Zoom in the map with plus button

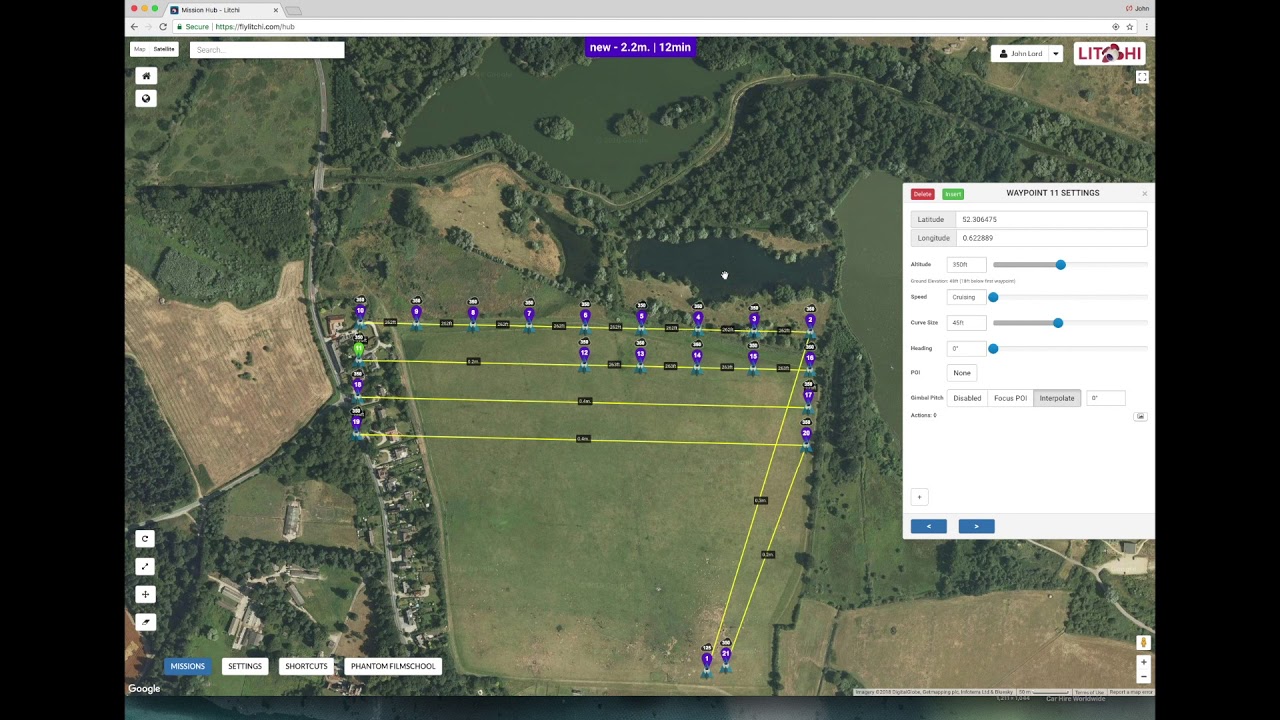coord(1143,662)
